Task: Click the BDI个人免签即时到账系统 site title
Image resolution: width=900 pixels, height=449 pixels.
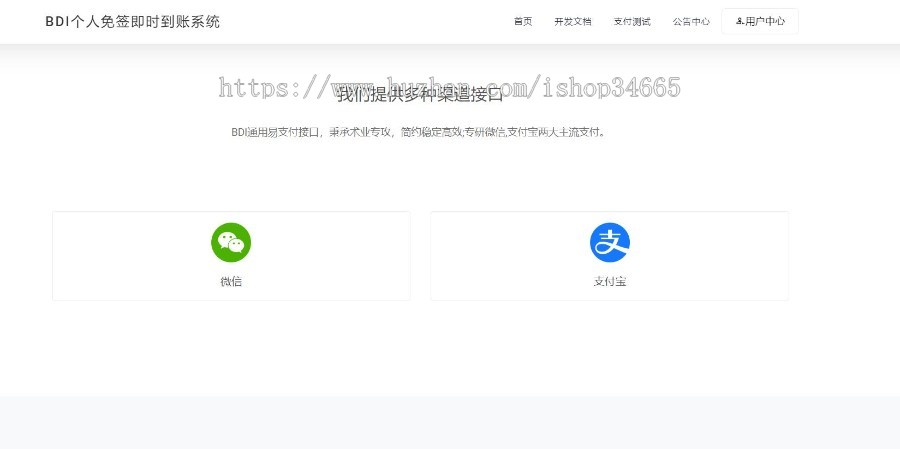Action: [133, 22]
